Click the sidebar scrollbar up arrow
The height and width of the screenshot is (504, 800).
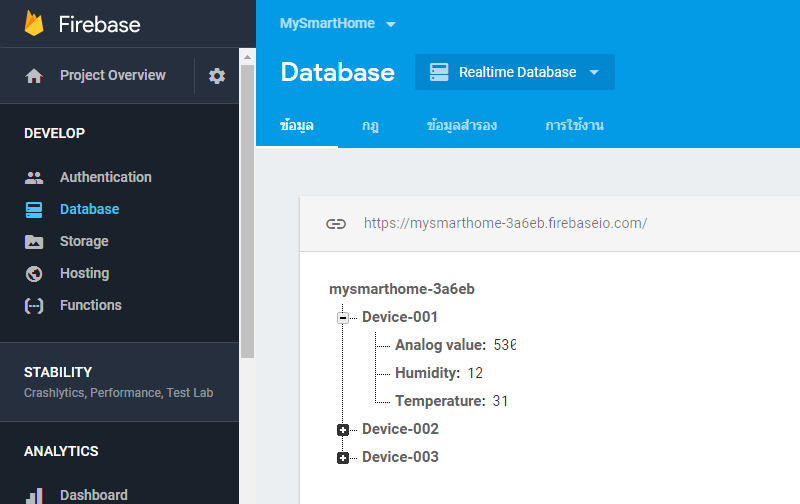(247, 57)
